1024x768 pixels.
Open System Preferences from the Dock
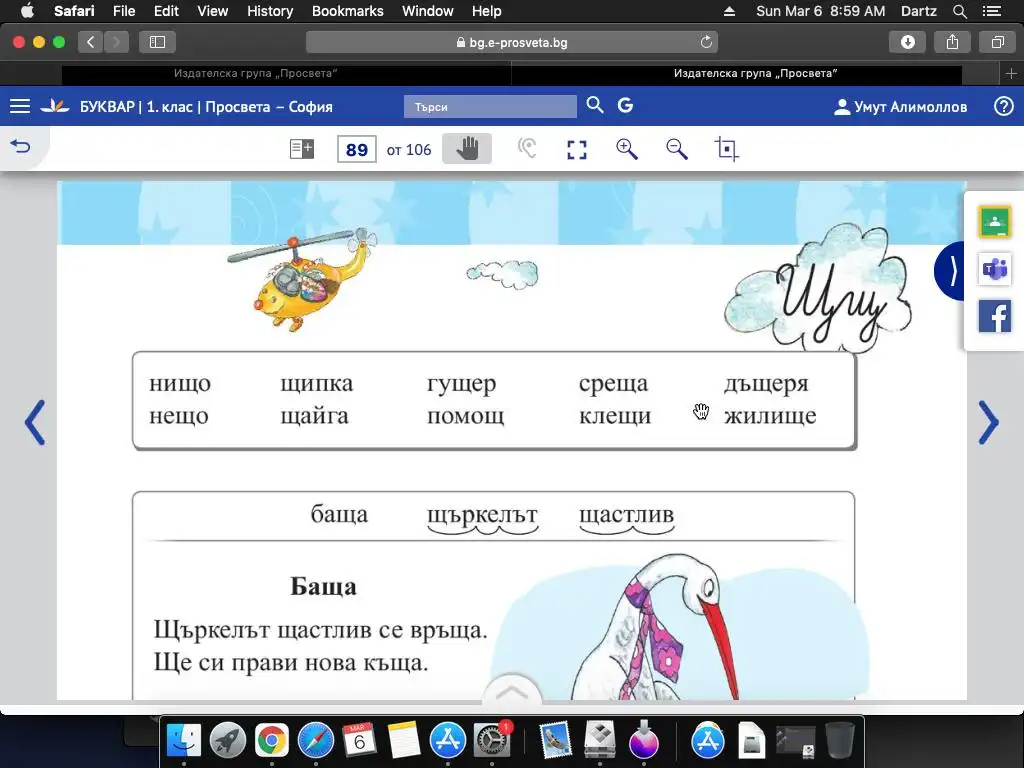[x=492, y=741]
